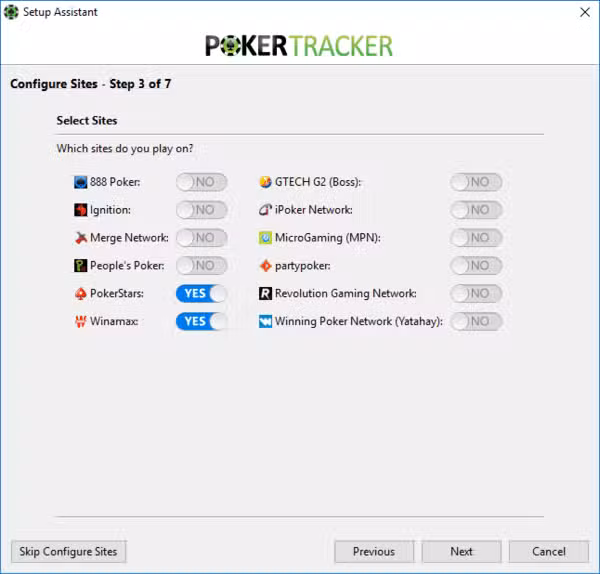Click the 'Select Sites' heading
Screen dimensions: 600x574
pyautogui.click(x=87, y=121)
